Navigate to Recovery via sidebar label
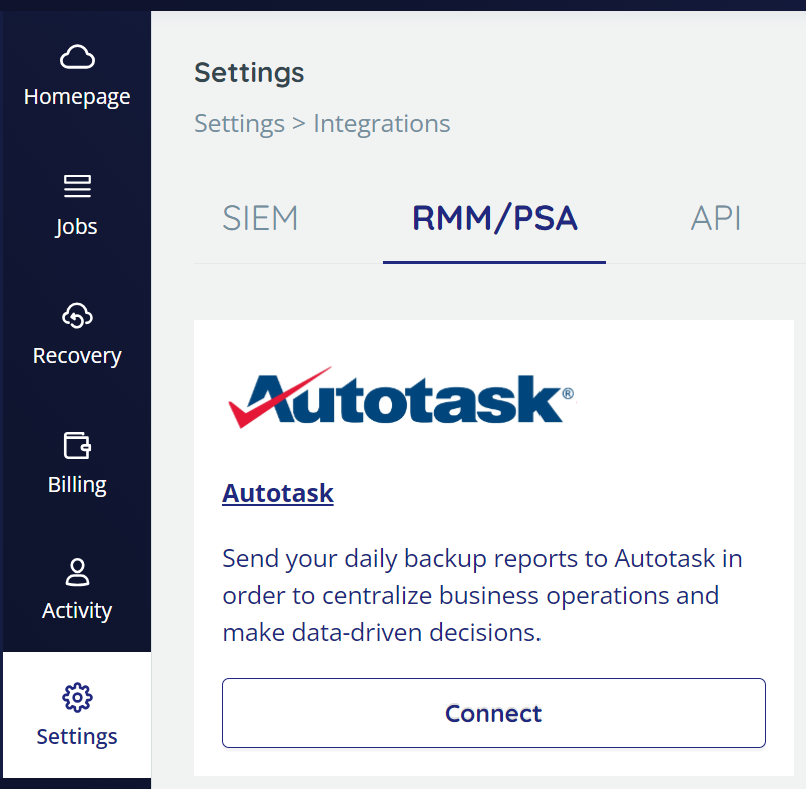Screen dimensions: 806x789 (77, 356)
